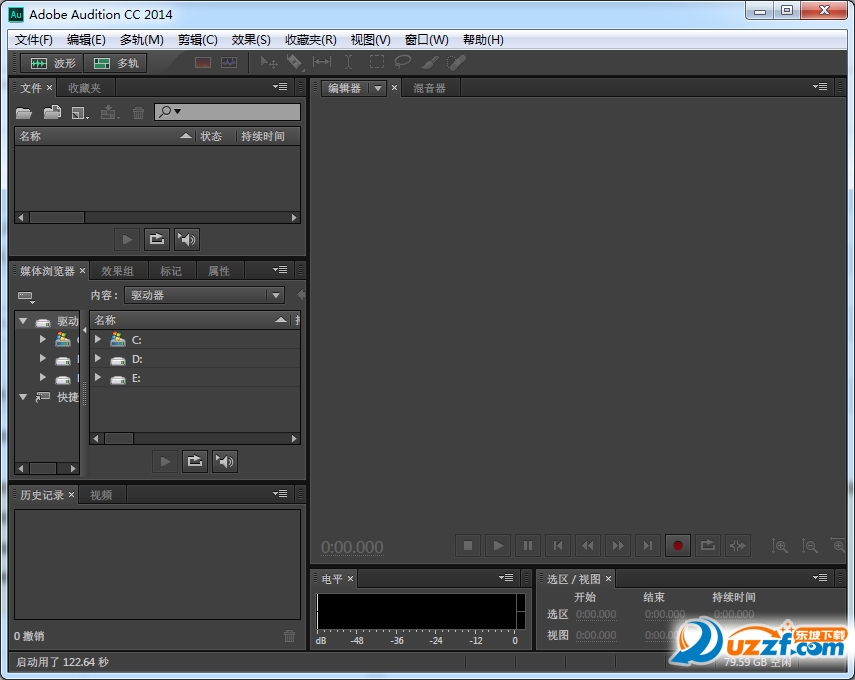The height and width of the screenshot is (680, 855).
Task: Switch to Waveform view button
Action: 48,63
